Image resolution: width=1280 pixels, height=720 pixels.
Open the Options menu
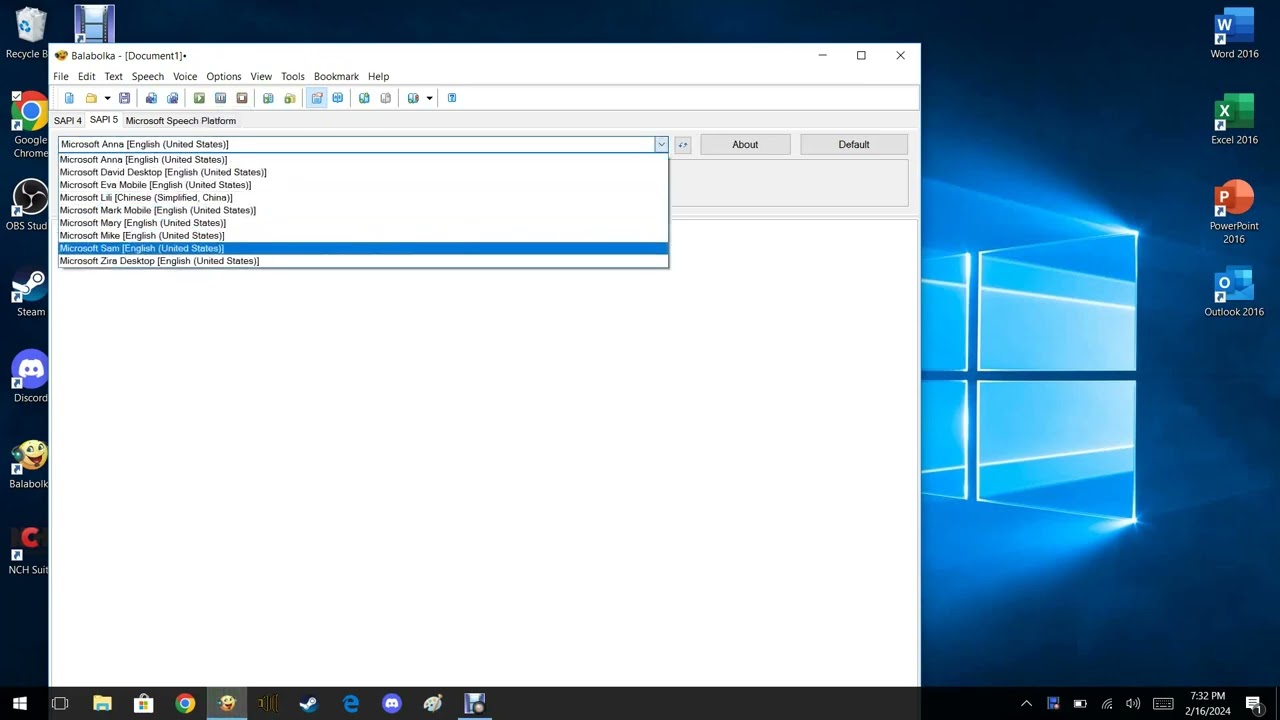[x=224, y=76]
